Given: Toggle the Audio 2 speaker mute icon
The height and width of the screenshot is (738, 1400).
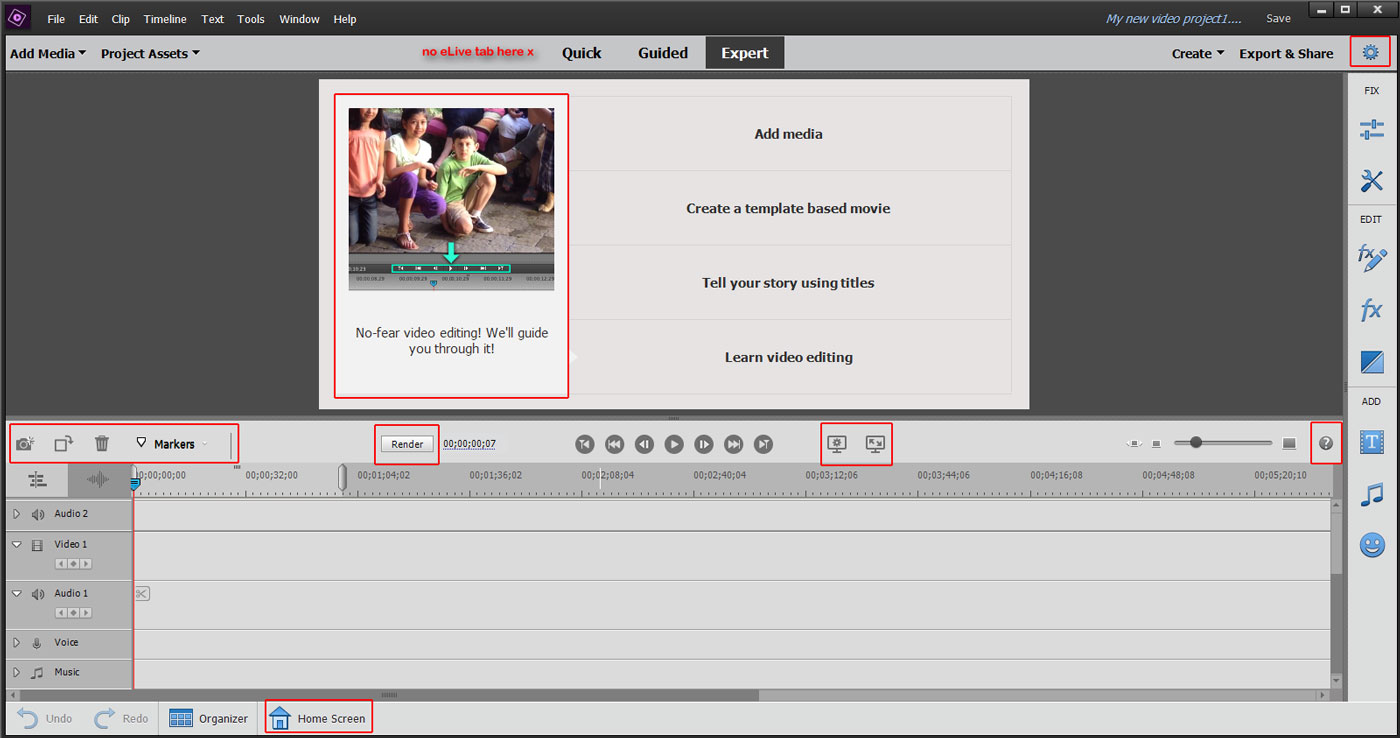Looking at the screenshot, I should pyautogui.click(x=38, y=514).
